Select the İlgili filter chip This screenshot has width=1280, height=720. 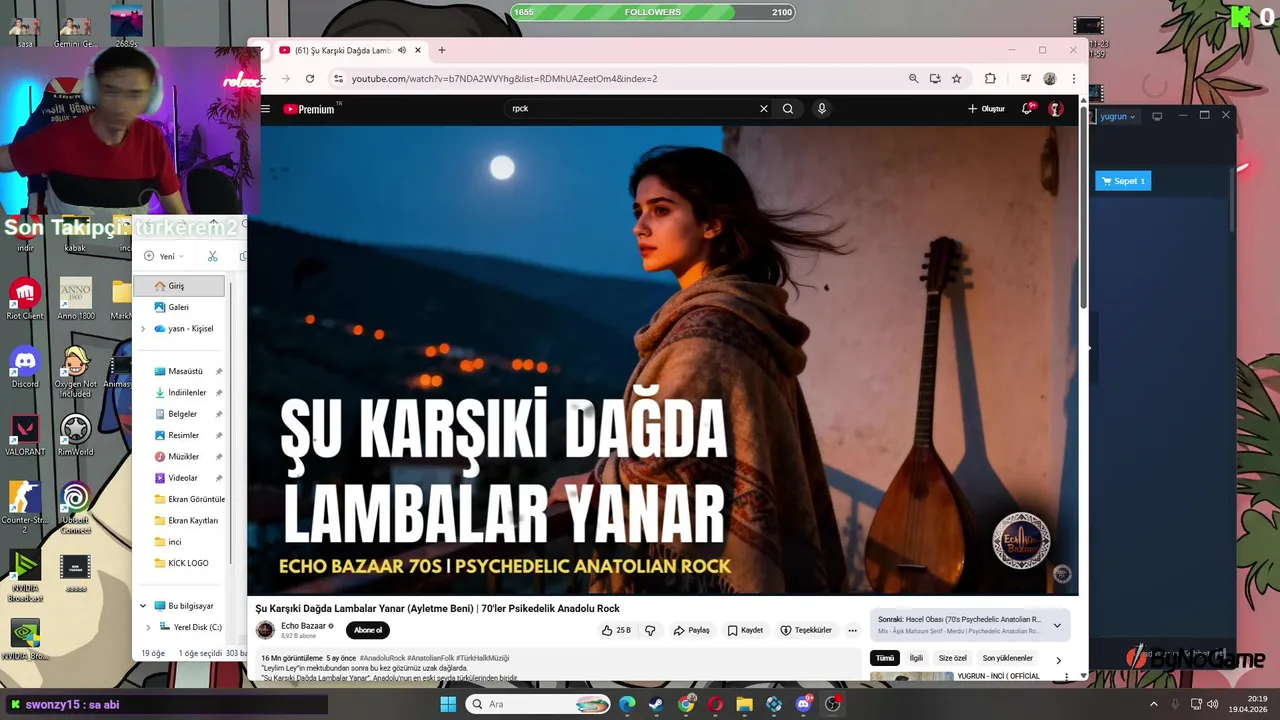(916, 658)
